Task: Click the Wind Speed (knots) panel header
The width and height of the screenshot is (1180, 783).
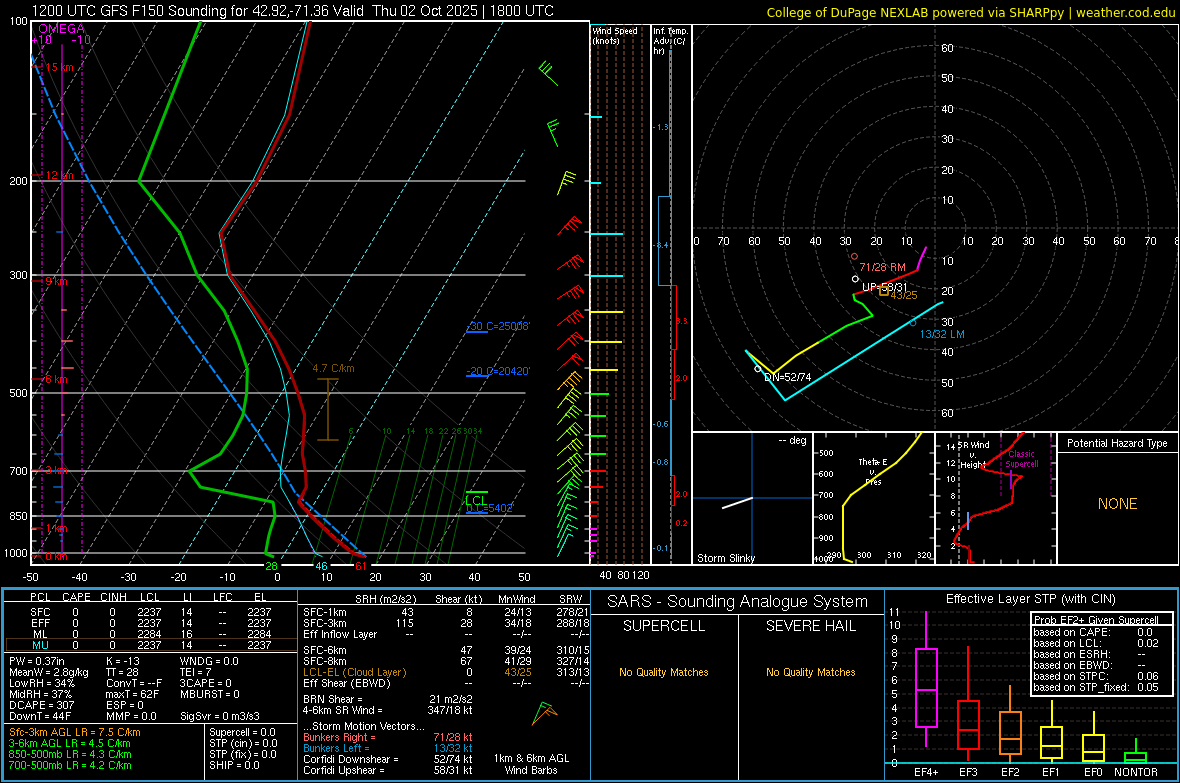Action: (x=614, y=35)
